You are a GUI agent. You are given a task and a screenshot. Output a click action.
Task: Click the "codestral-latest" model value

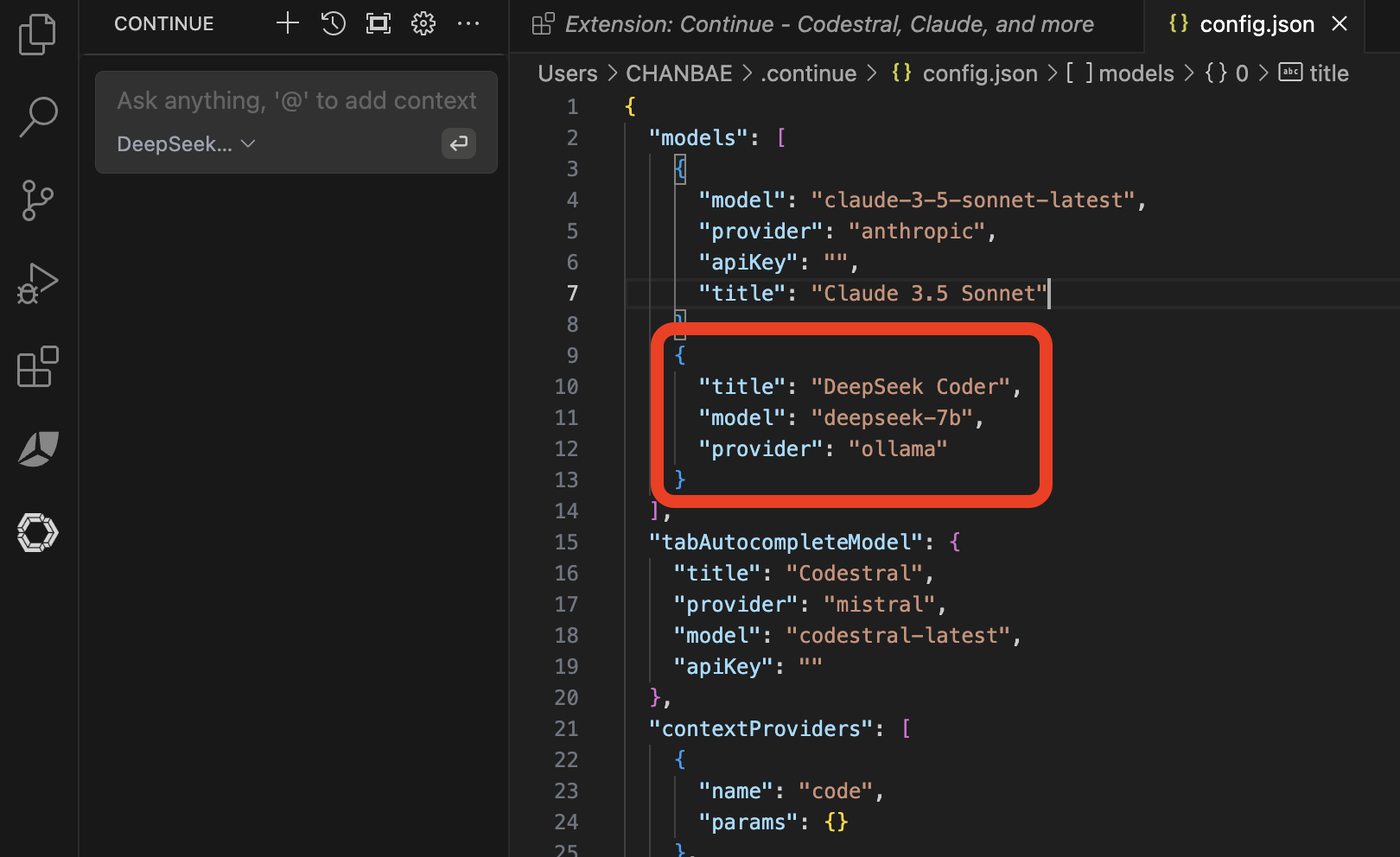point(898,635)
